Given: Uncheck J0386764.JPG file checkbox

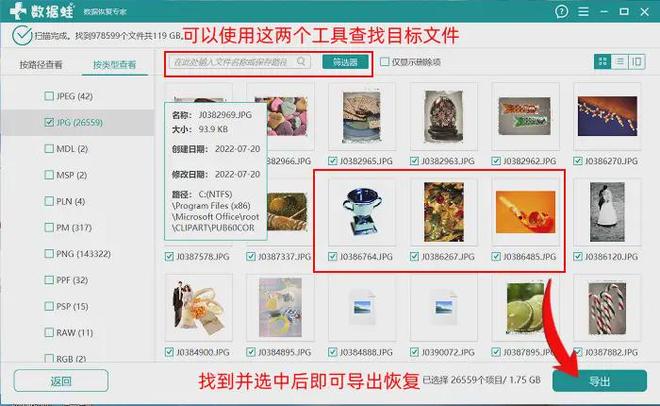Looking at the screenshot, I should tap(333, 256).
